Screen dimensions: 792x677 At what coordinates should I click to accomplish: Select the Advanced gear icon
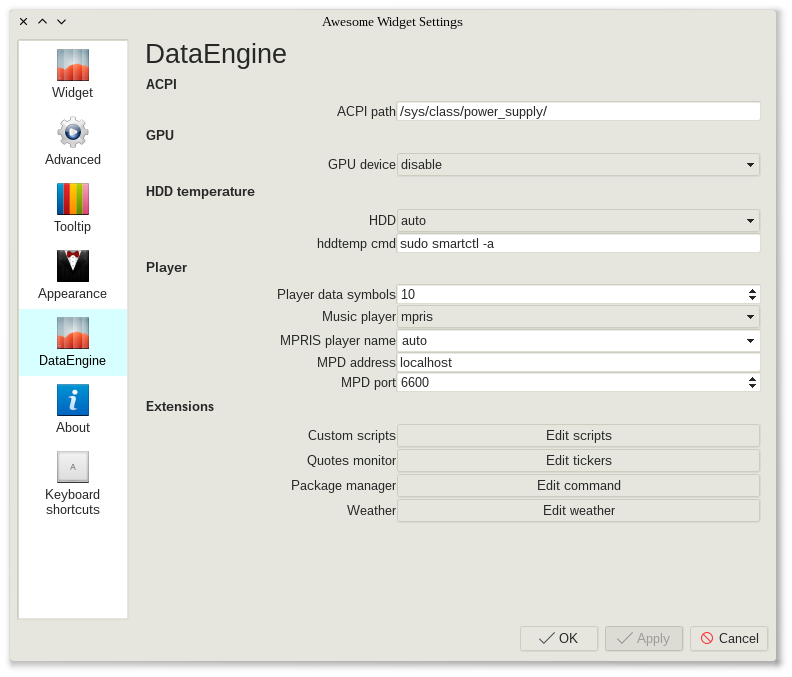click(73, 132)
